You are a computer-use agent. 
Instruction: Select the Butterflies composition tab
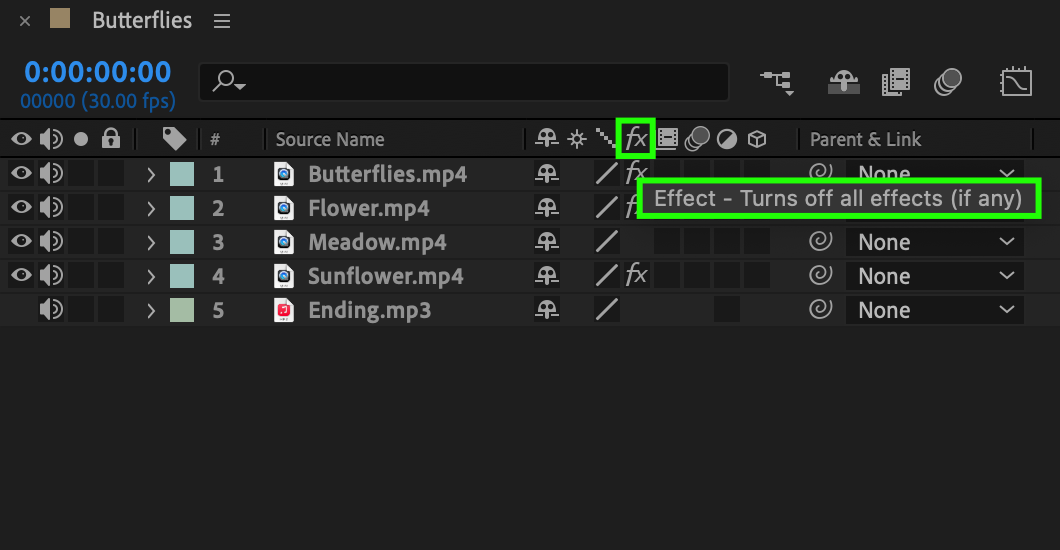(142, 20)
